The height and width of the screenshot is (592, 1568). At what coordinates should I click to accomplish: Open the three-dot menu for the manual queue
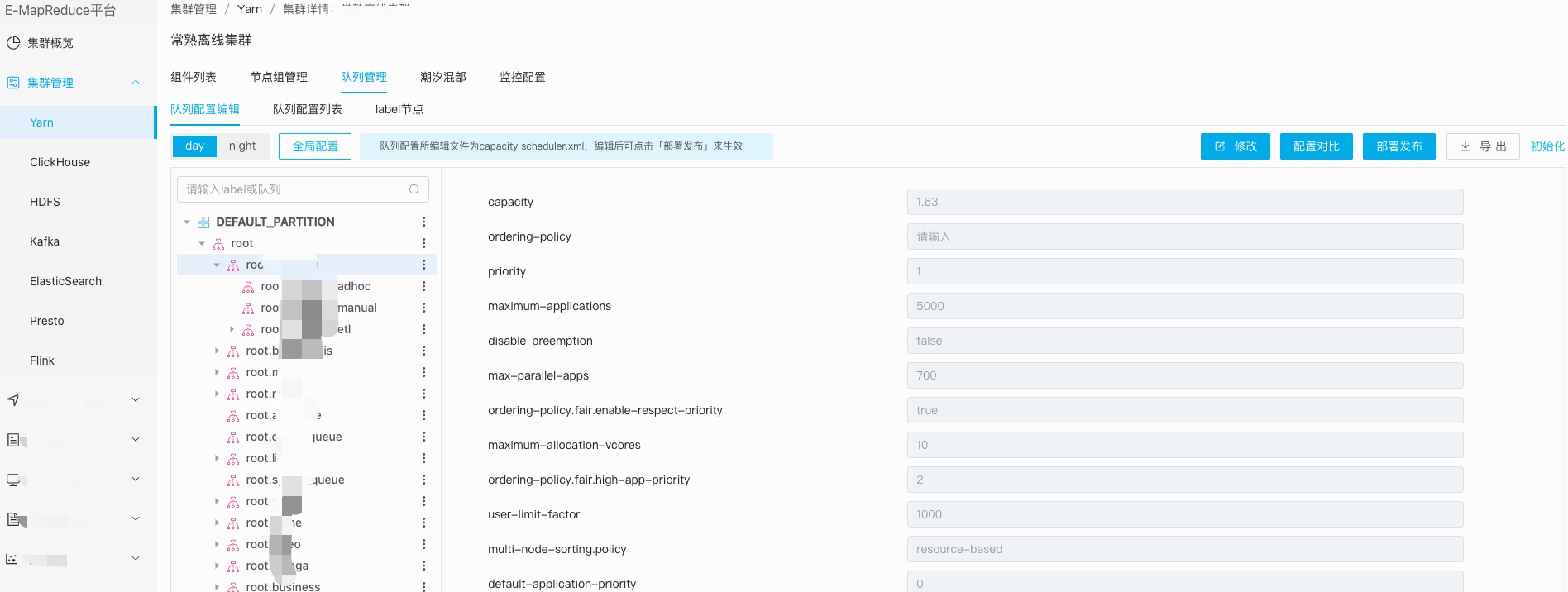click(423, 308)
